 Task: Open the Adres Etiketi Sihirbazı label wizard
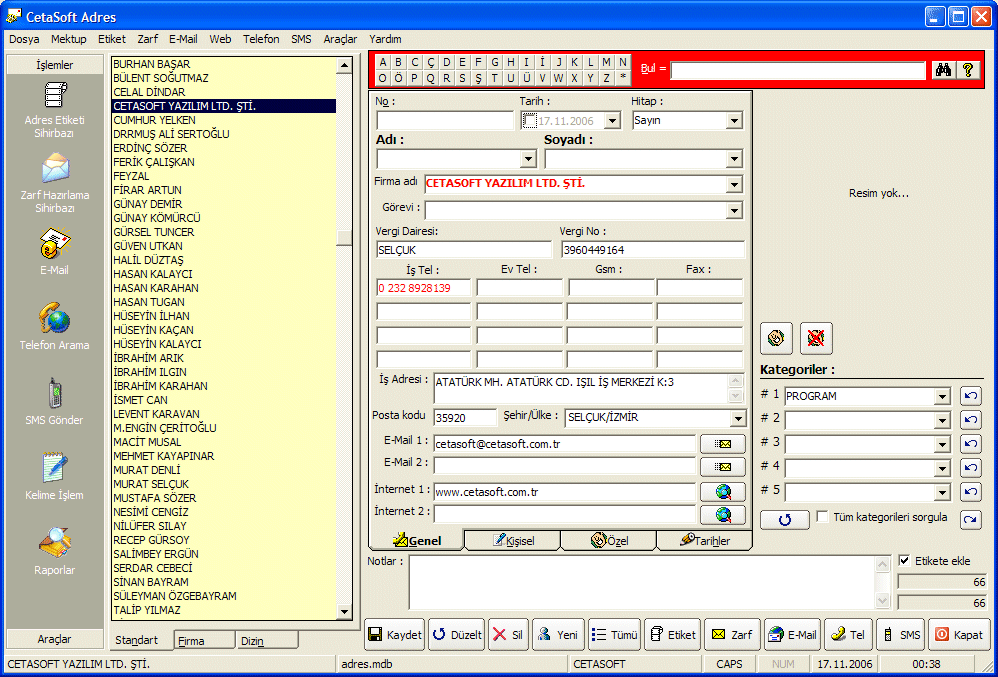click(x=55, y=109)
